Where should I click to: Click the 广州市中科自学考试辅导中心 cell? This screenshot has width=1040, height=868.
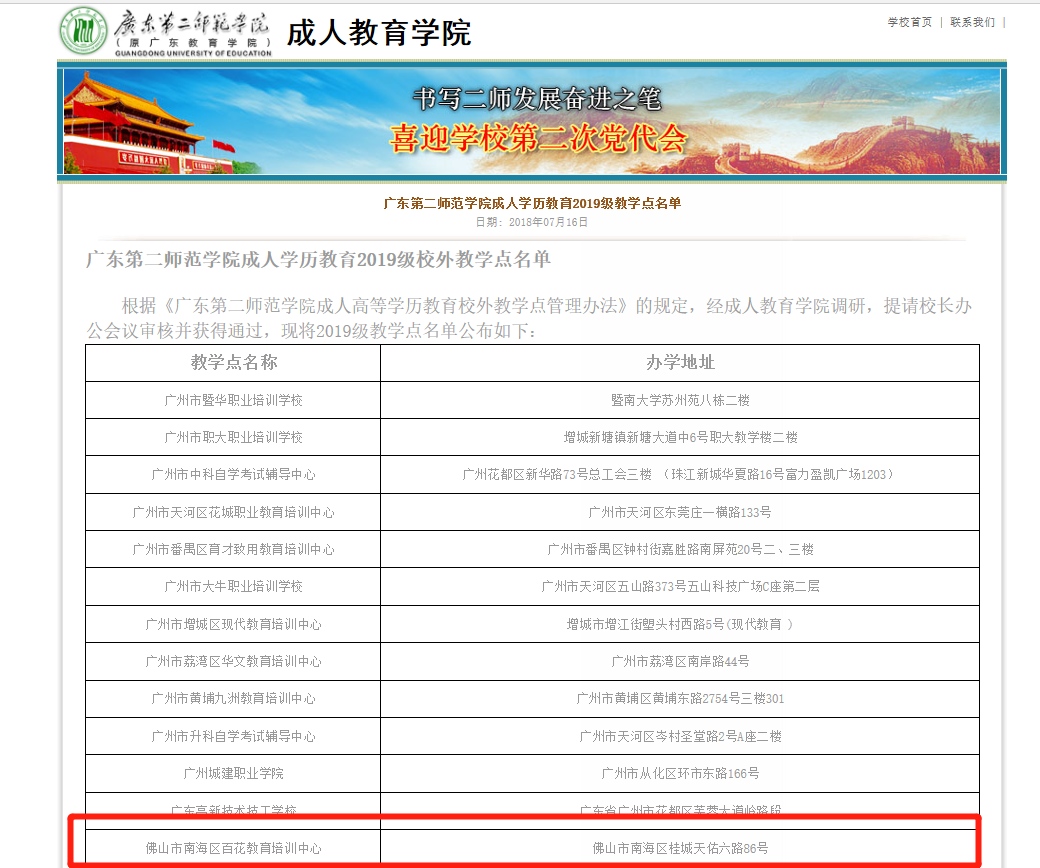point(233,474)
